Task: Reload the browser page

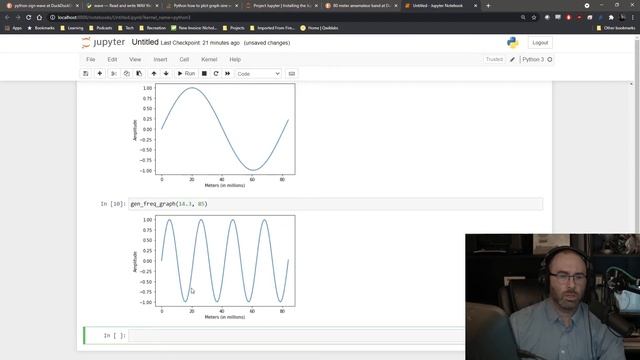Action: tap(29, 18)
